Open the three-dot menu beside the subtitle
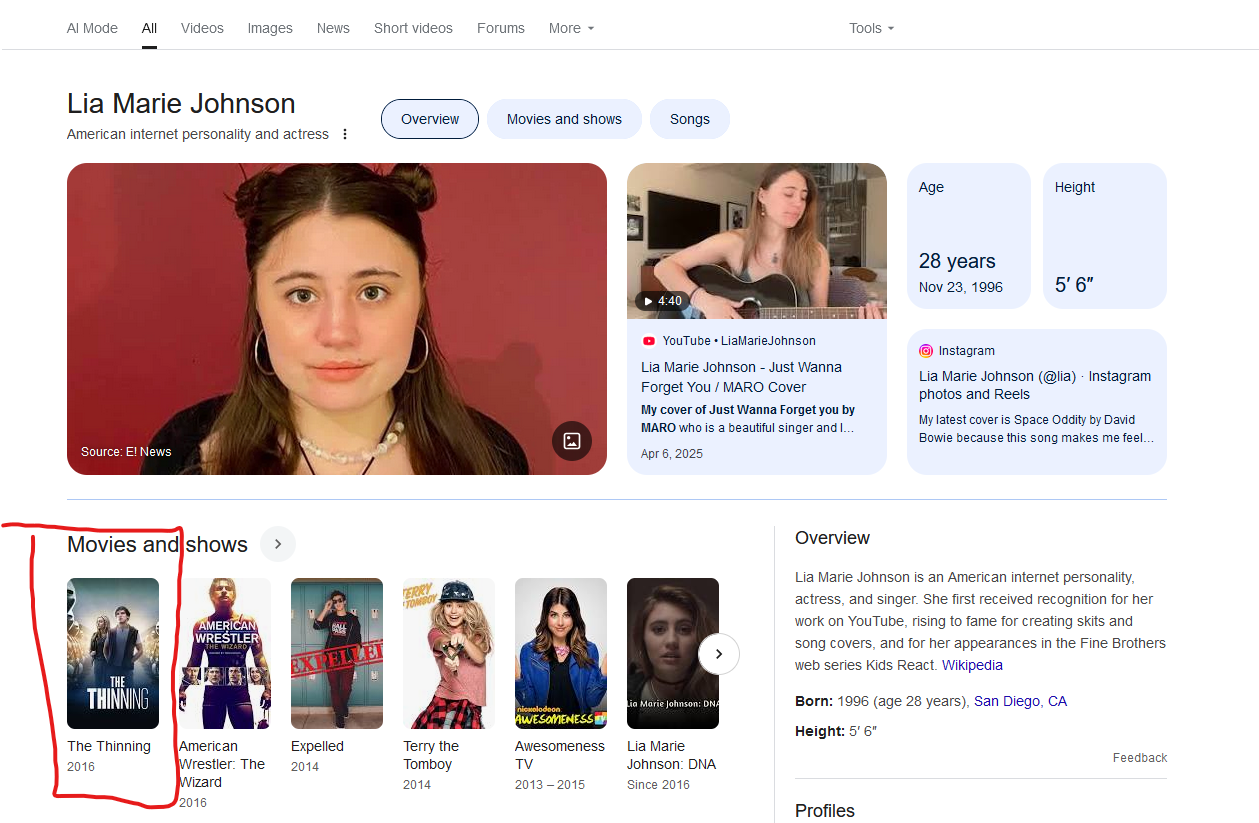Viewport: 1259px width, 823px height. tap(345, 134)
